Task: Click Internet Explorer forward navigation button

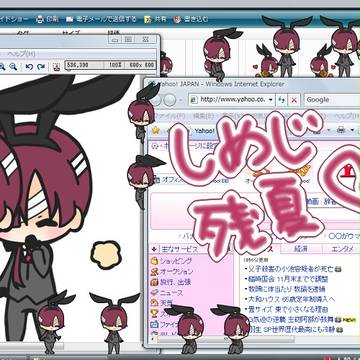Action: click(x=170, y=100)
